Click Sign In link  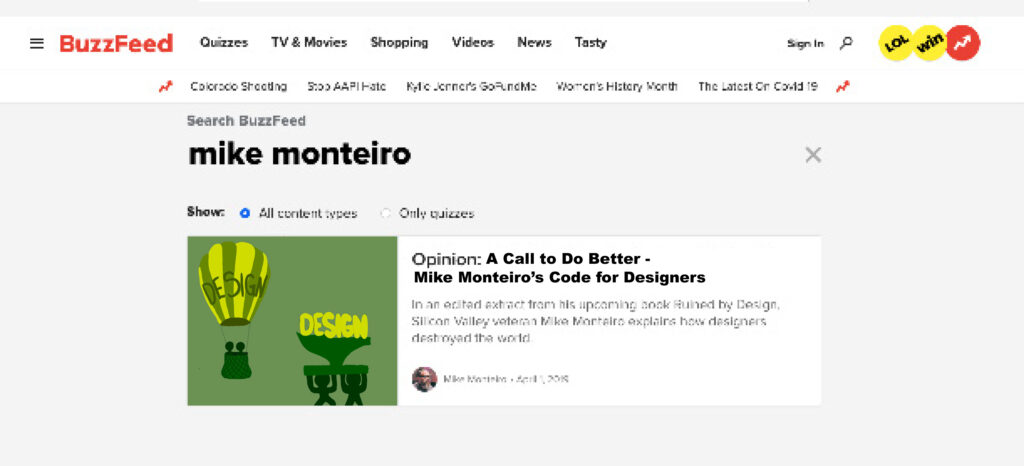click(805, 44)
